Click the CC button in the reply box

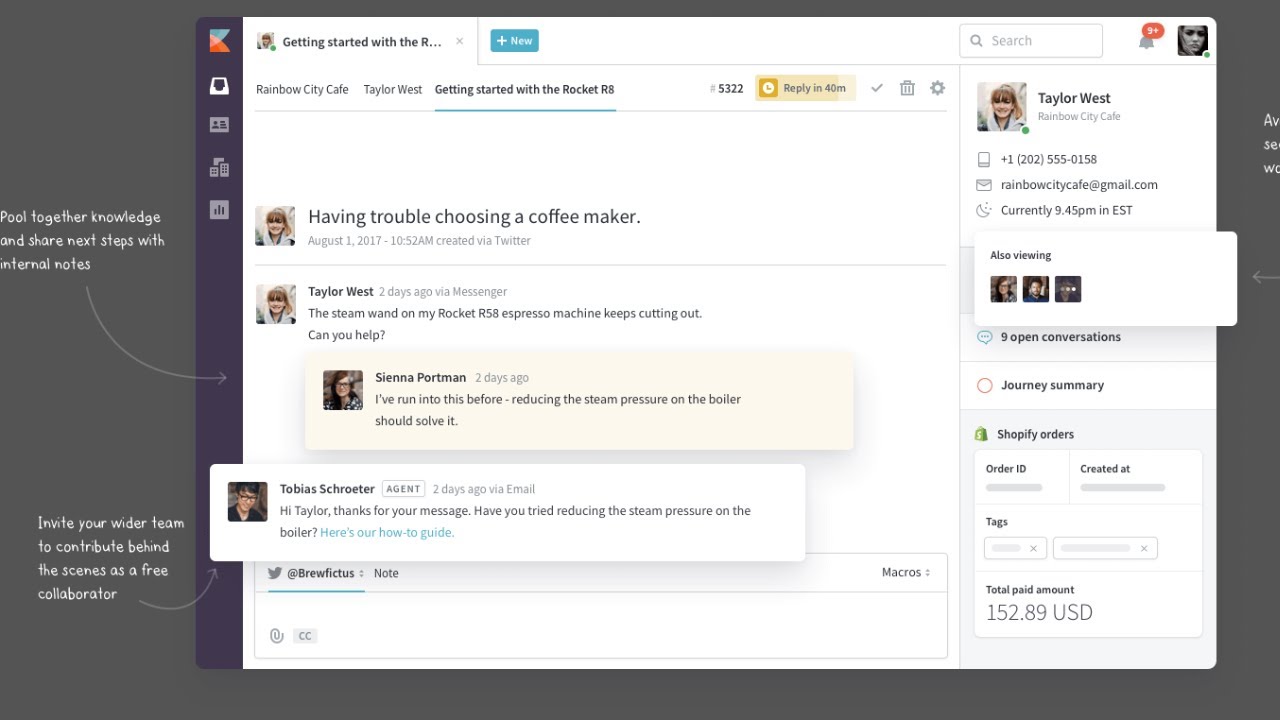305,636
